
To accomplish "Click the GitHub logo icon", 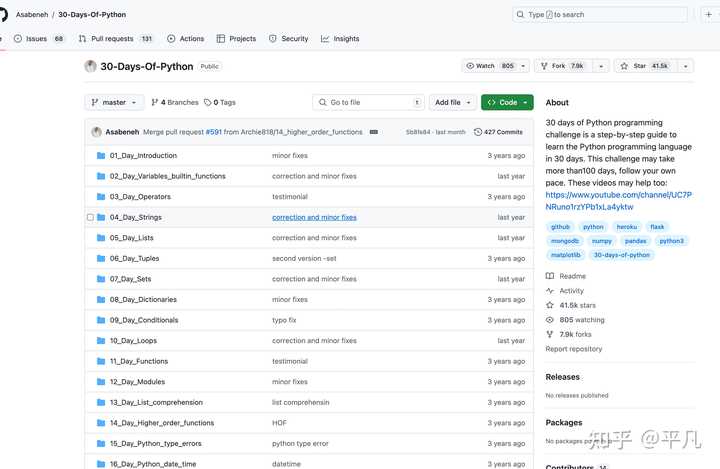I will pyautogui.click(x=3, y=14).
